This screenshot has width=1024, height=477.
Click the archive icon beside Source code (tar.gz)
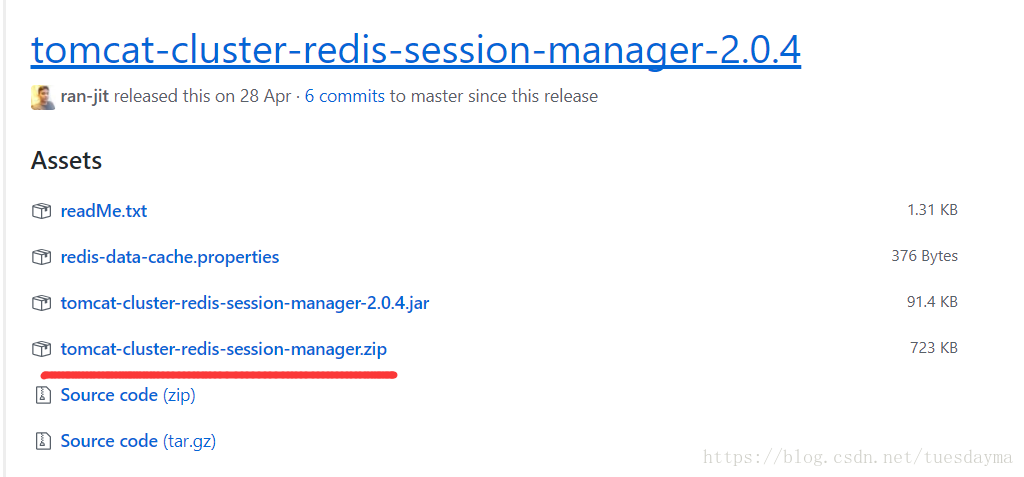(41, 441)
